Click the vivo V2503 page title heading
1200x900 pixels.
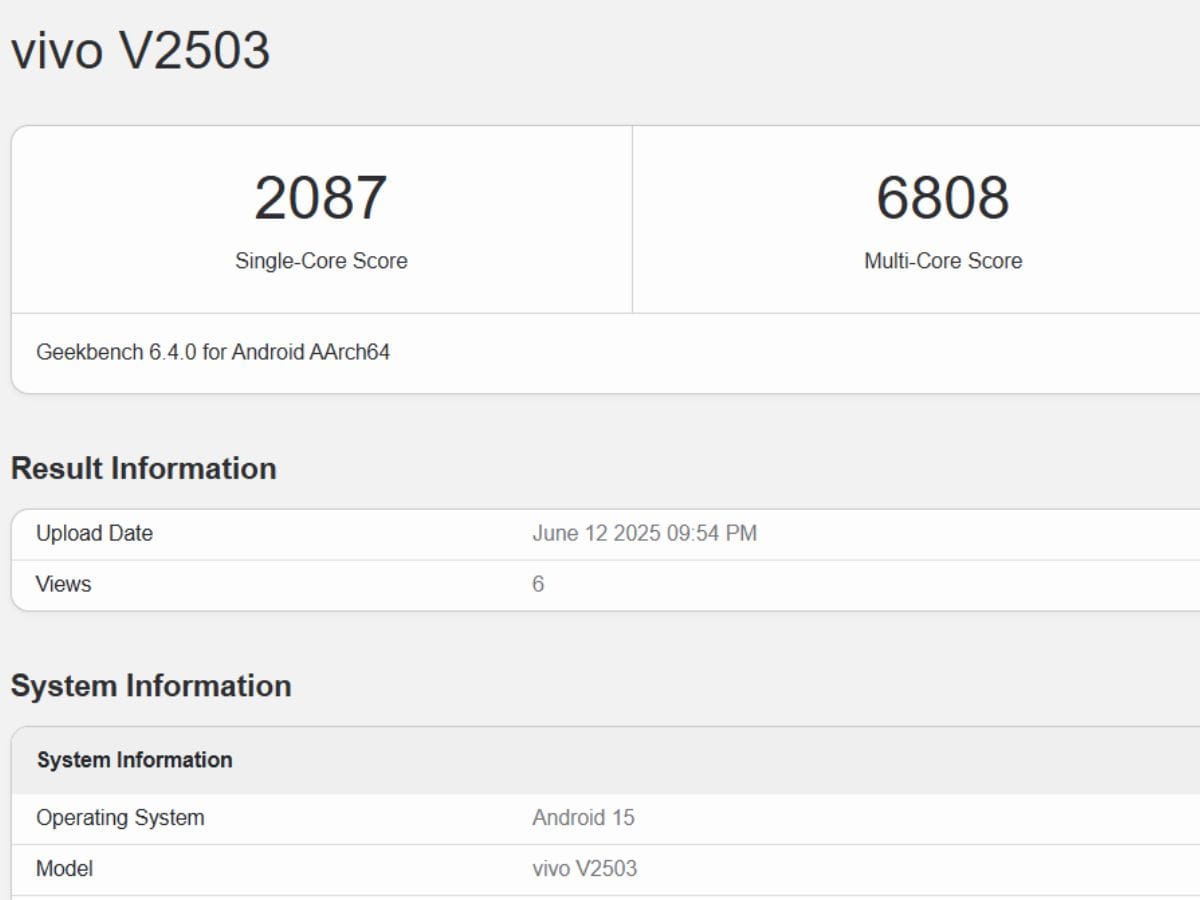pyautogui.click(x=140, y=50)
